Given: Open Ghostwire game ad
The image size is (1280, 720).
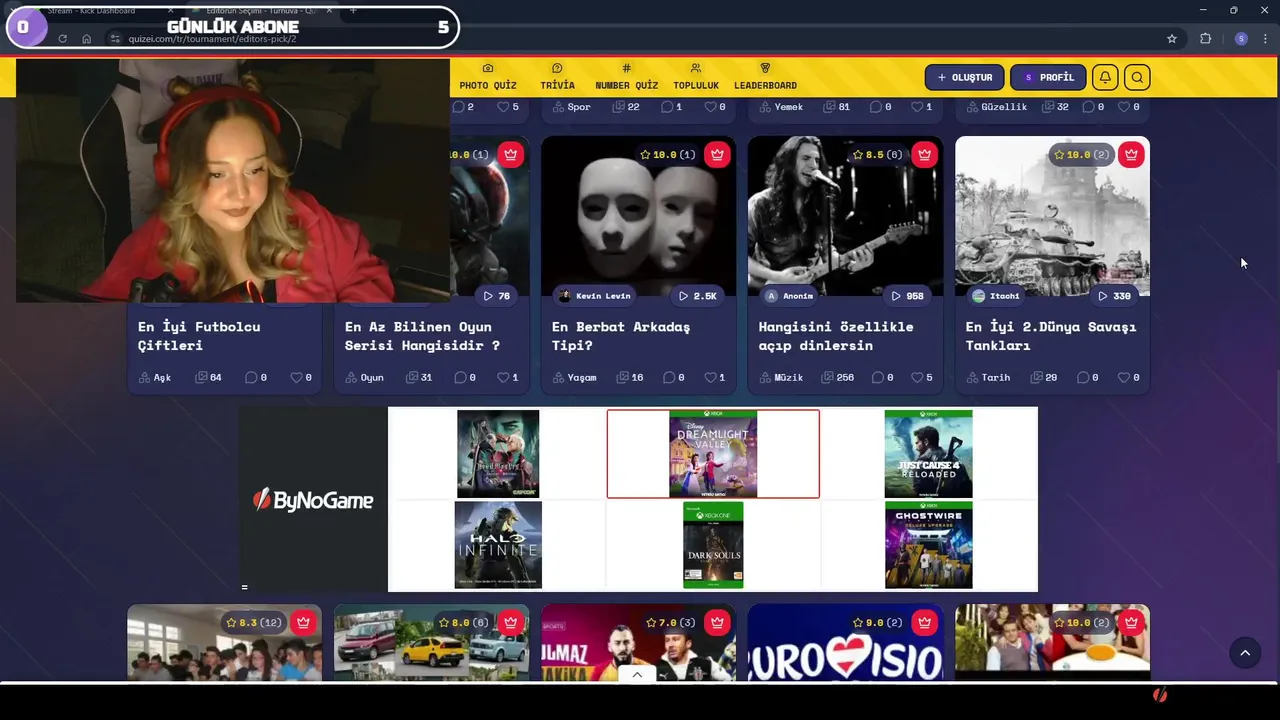Looking at the screenshot, I should point(928,545).
